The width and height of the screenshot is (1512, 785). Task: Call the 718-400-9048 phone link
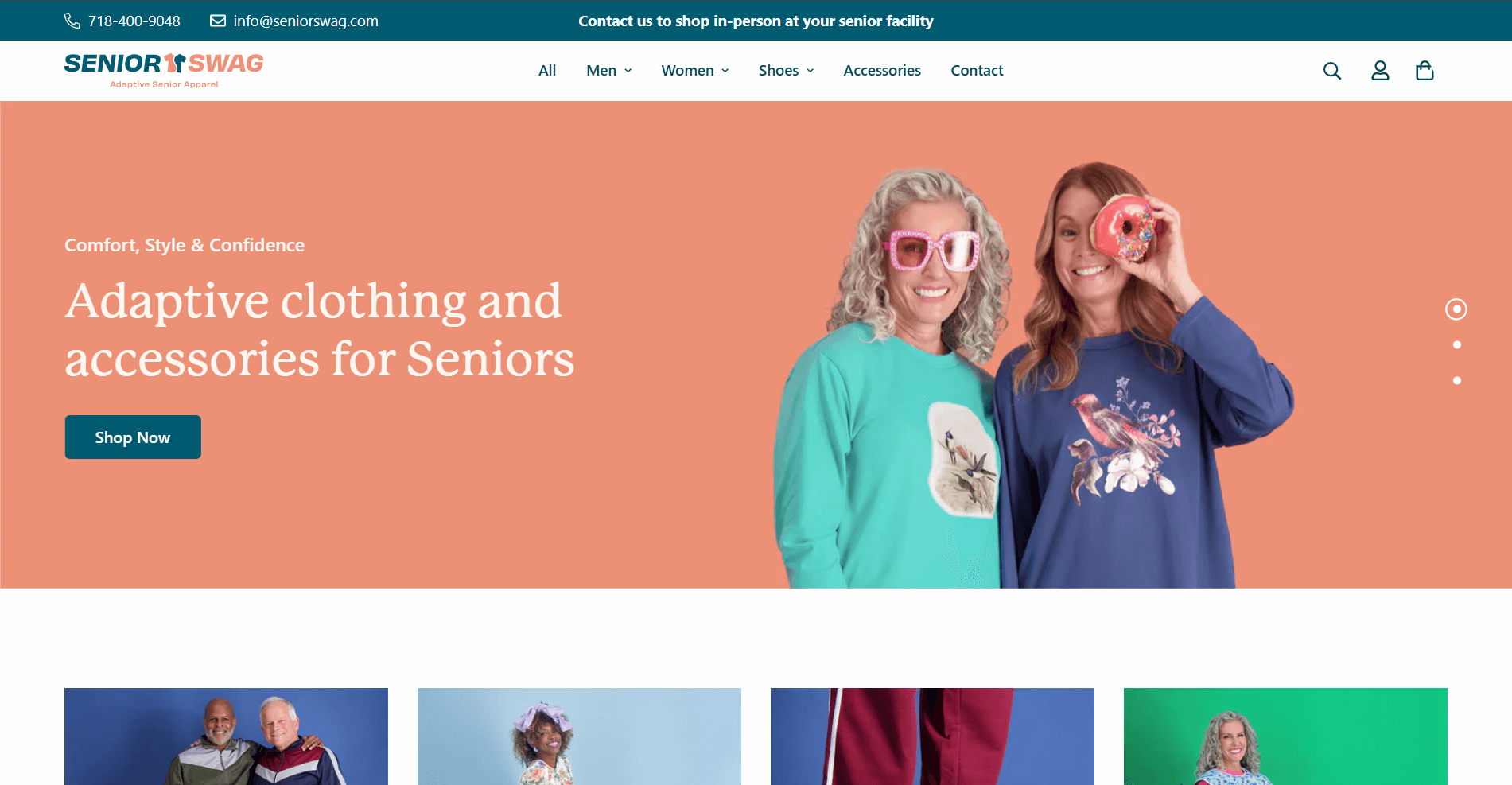[134, 21]
